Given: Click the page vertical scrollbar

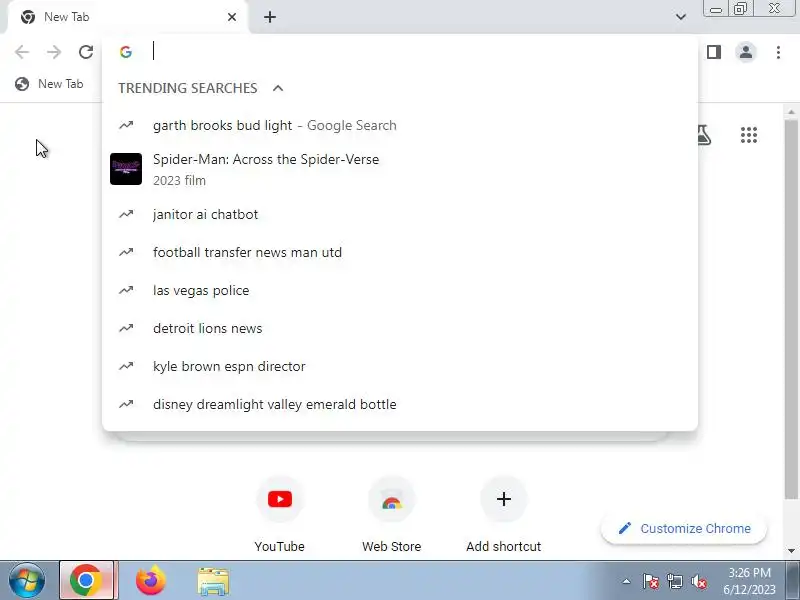Looking at the screenshot, I should click(x=791, y=310).
